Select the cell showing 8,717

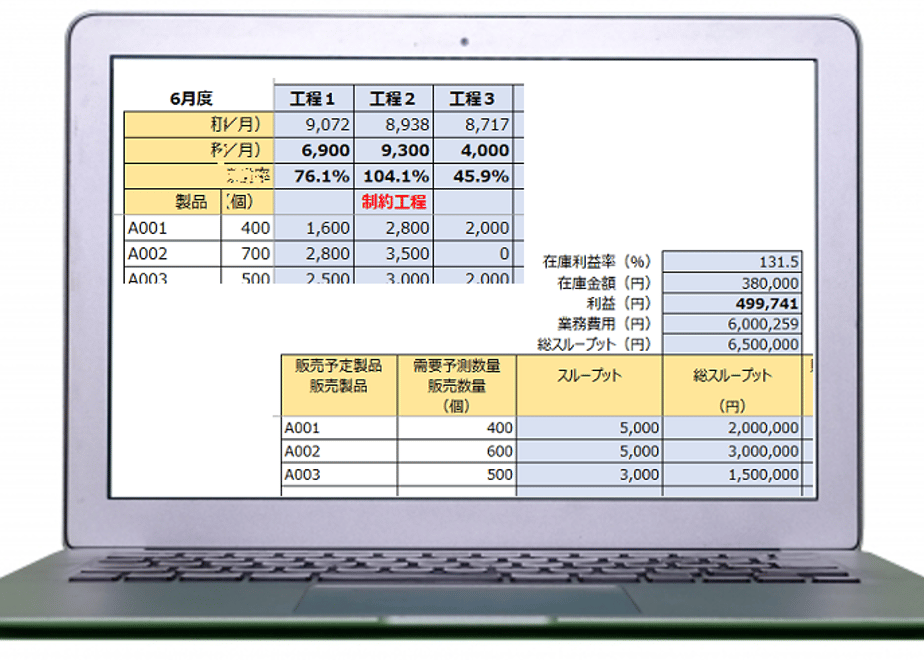click(473, 124)
